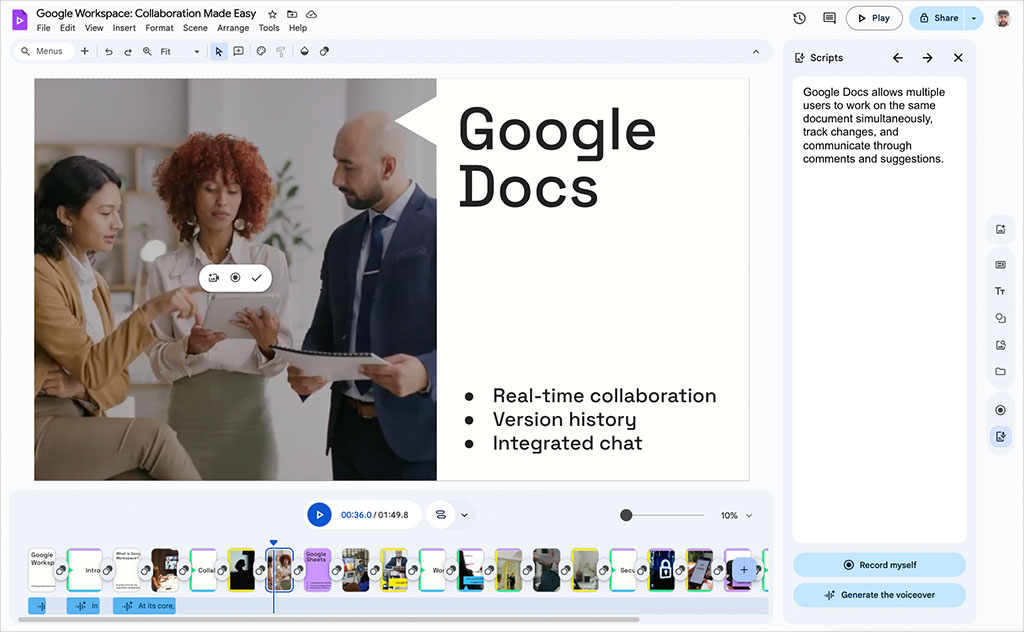Move document to a folder

[x=292, y=14]
